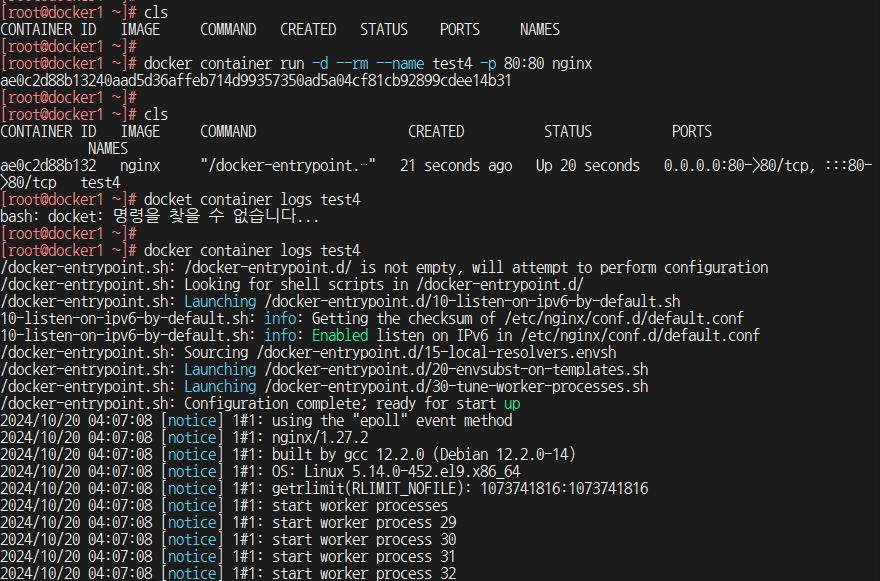Click the 'Getting the checksum of' info line
880x581 pixels.
(x=372, y=318)
